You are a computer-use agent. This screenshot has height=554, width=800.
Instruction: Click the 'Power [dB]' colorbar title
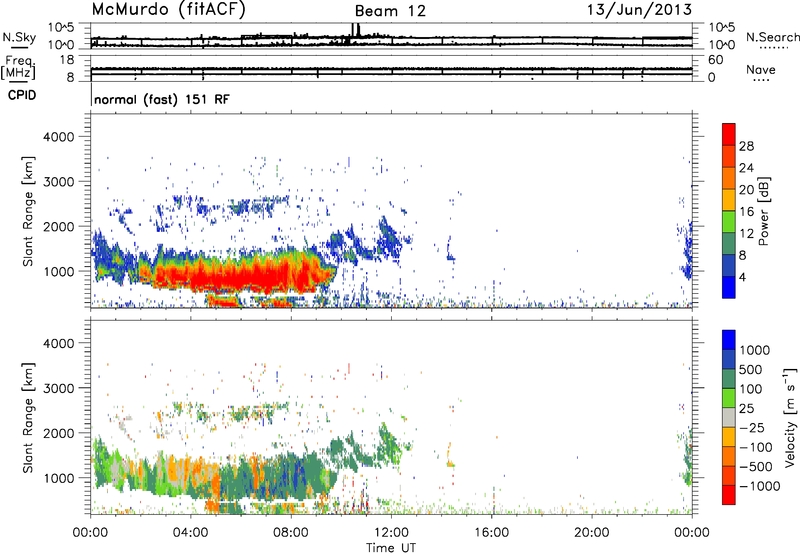[763, 211]
